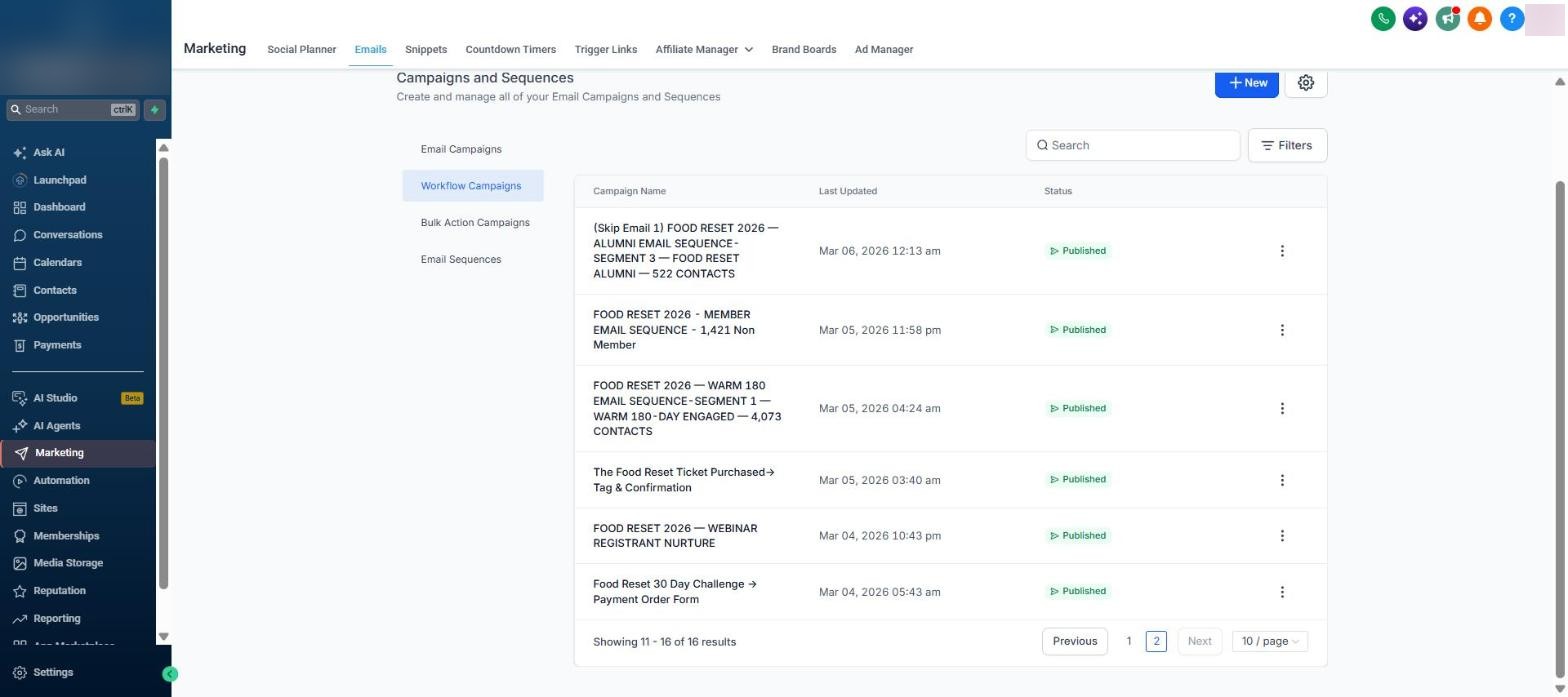The height and width of the screenshot is (697, 1568).
Task: Click the green quick-action icon beside sidebar search
Action: click(x=154, y=110)
